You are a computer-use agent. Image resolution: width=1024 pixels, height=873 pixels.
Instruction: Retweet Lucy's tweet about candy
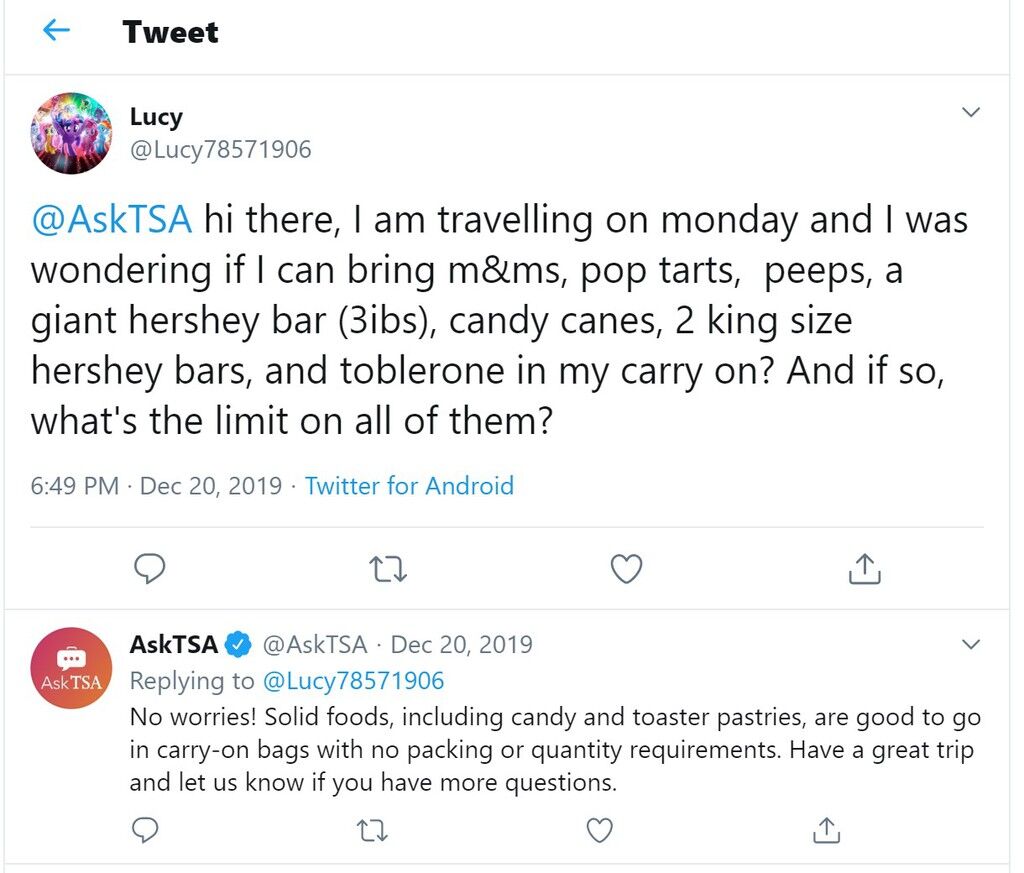[388, 569]
